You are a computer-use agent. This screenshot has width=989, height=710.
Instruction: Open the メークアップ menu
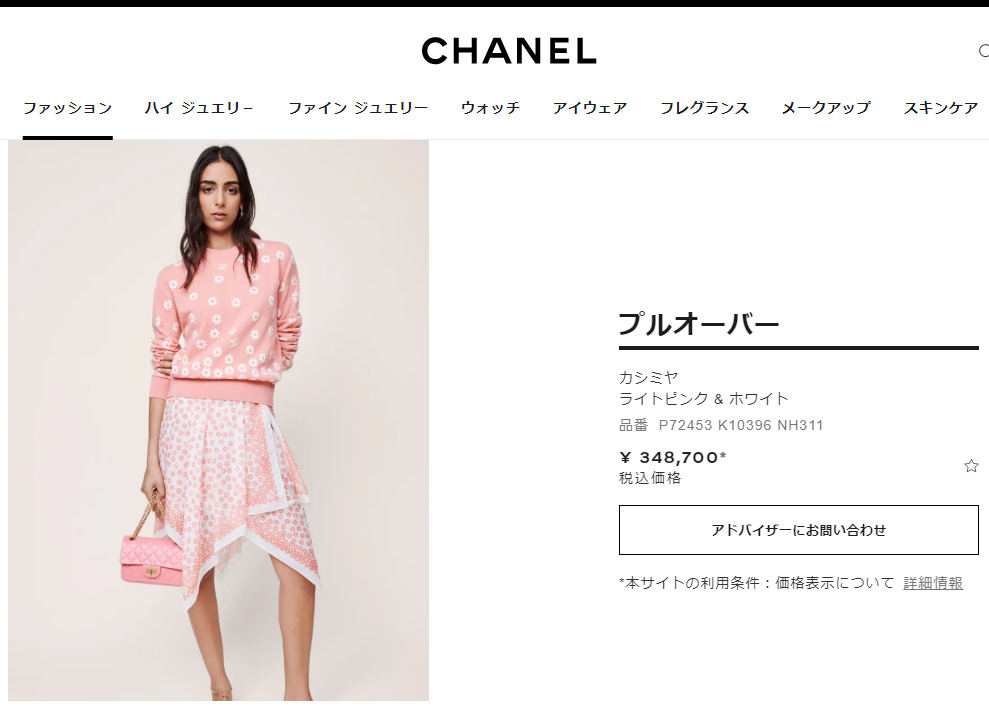[x=826, y=108]
